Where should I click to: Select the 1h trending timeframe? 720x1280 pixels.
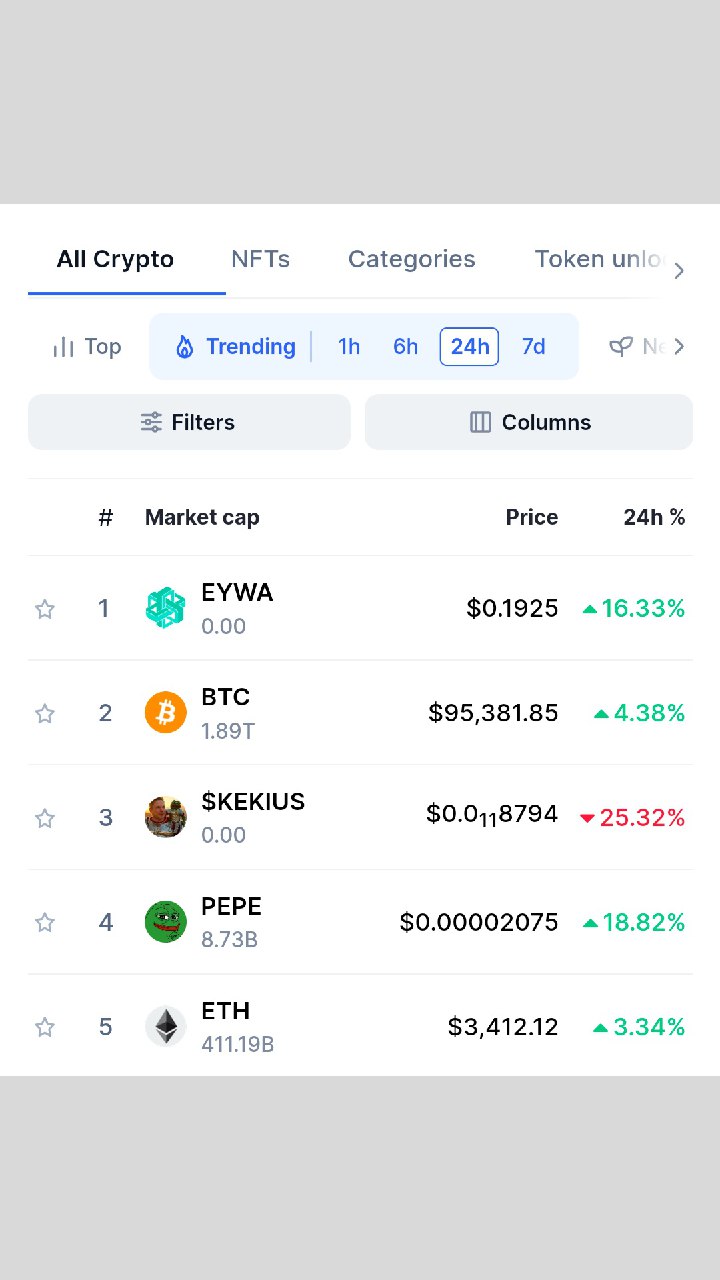coord(349,347)
